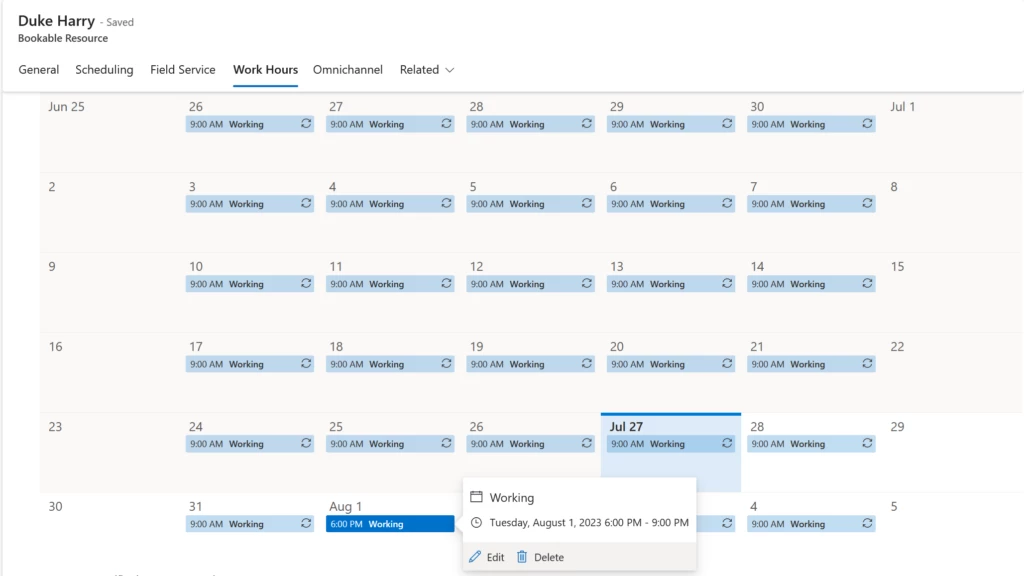1024x576 pixels.
Task: Click recurrence icon on July 13 event
Action: point(727,284)
